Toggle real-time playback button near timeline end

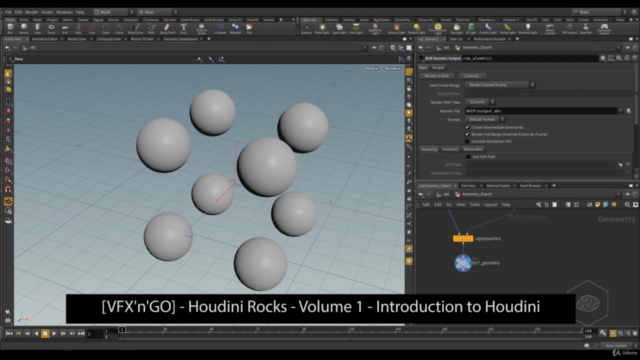pyautogui.click(x=613, y=333)
